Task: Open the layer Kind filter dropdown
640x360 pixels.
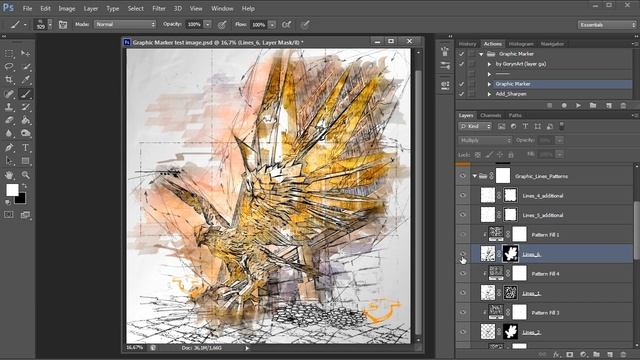Action: pyautogui.click(x=475, y=127)
